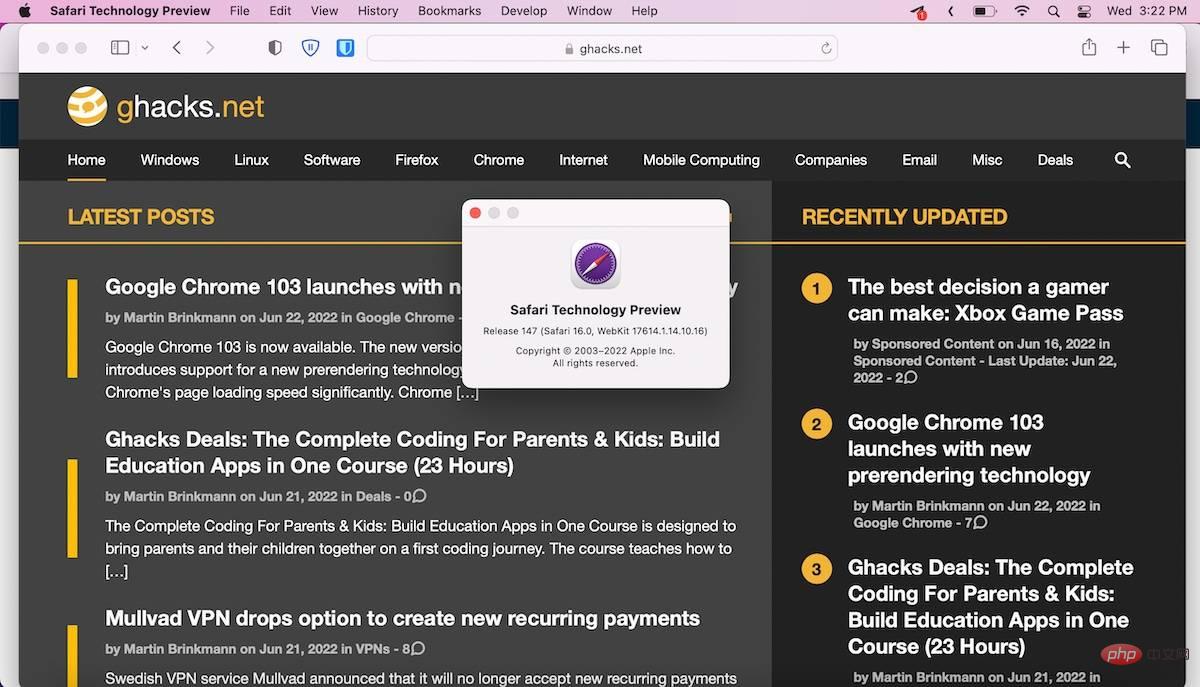
Task: Switch to the Firefox category tab
Action: coord(416,160)
